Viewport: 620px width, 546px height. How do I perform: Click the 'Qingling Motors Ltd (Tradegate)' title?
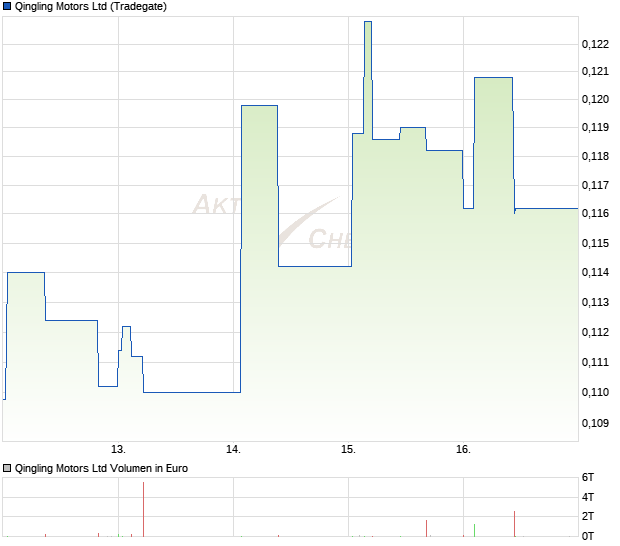click(x=91, y=6)
